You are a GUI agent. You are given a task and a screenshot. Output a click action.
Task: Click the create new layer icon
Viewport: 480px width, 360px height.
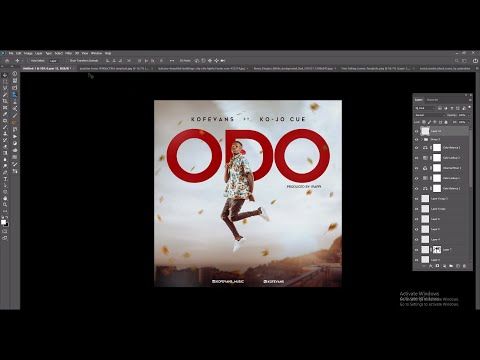pos(458,266)
